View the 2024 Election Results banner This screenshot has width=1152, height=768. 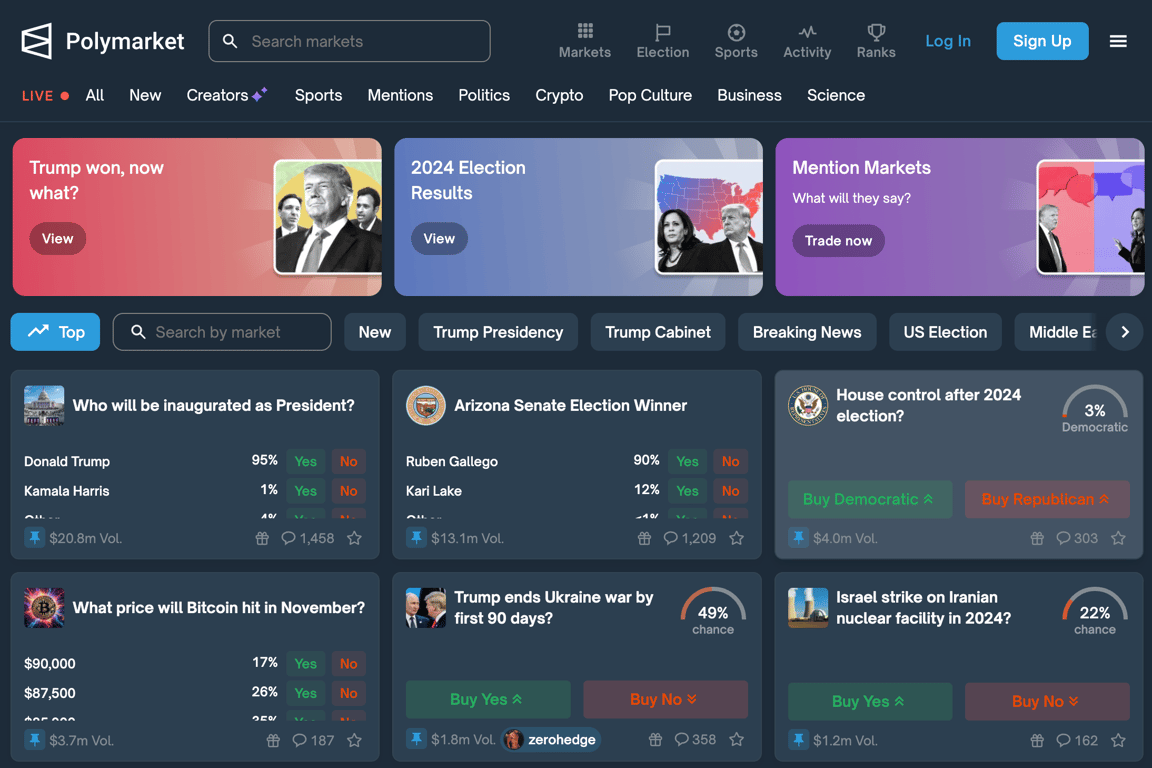(439, 239)
